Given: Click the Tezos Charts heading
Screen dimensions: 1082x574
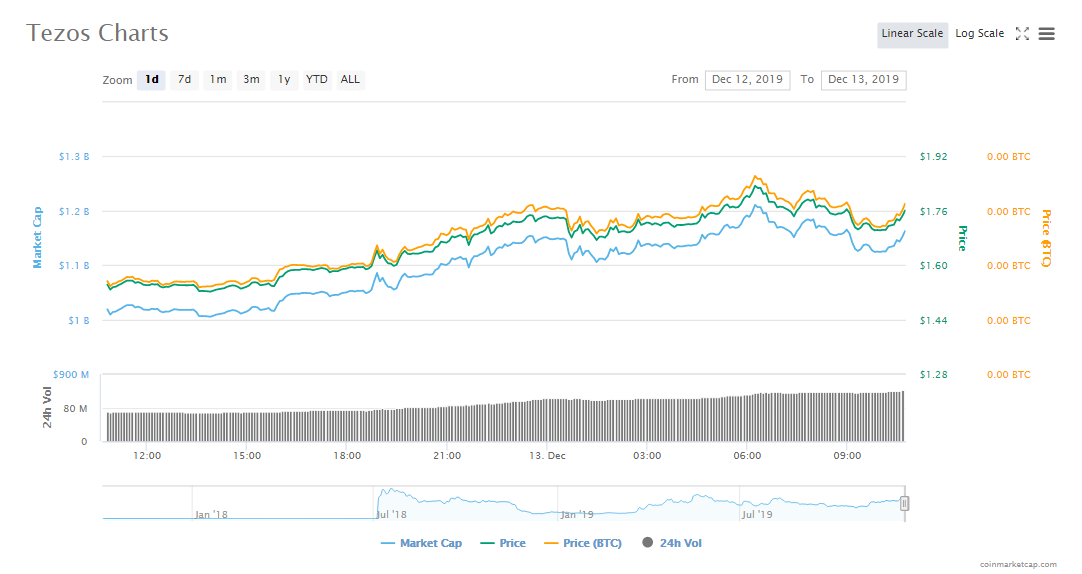Looking at the screenshot, I should pyautogui.click(x=97, y=33).
